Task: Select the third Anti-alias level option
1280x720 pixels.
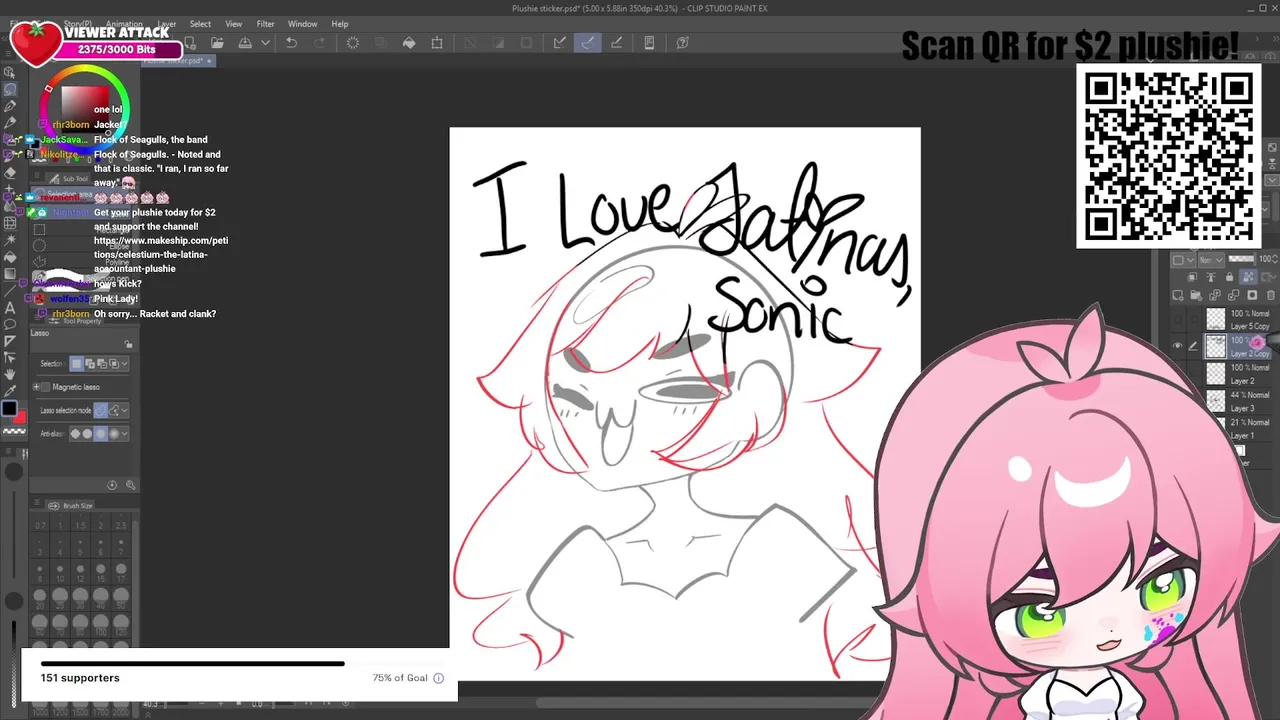Action: click(x=100, y=434)
